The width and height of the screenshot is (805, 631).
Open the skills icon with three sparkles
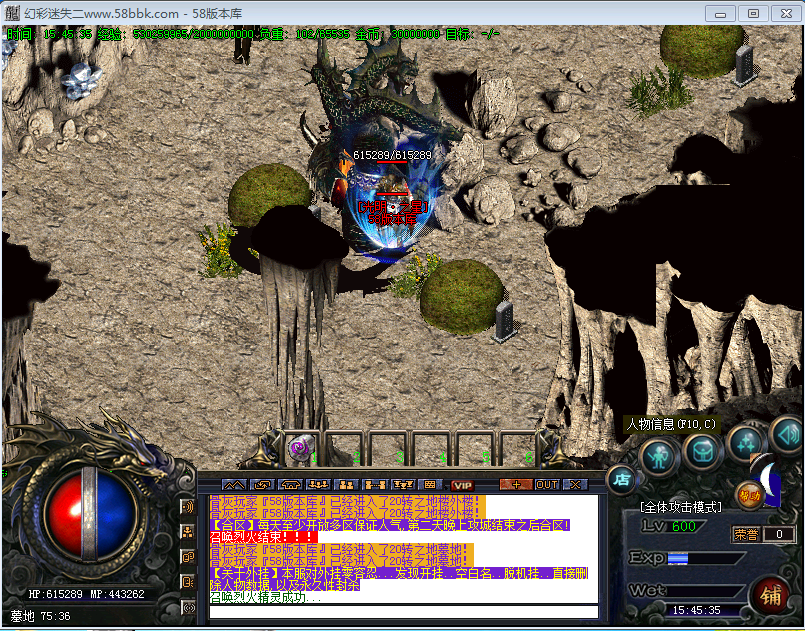[746, 443]
